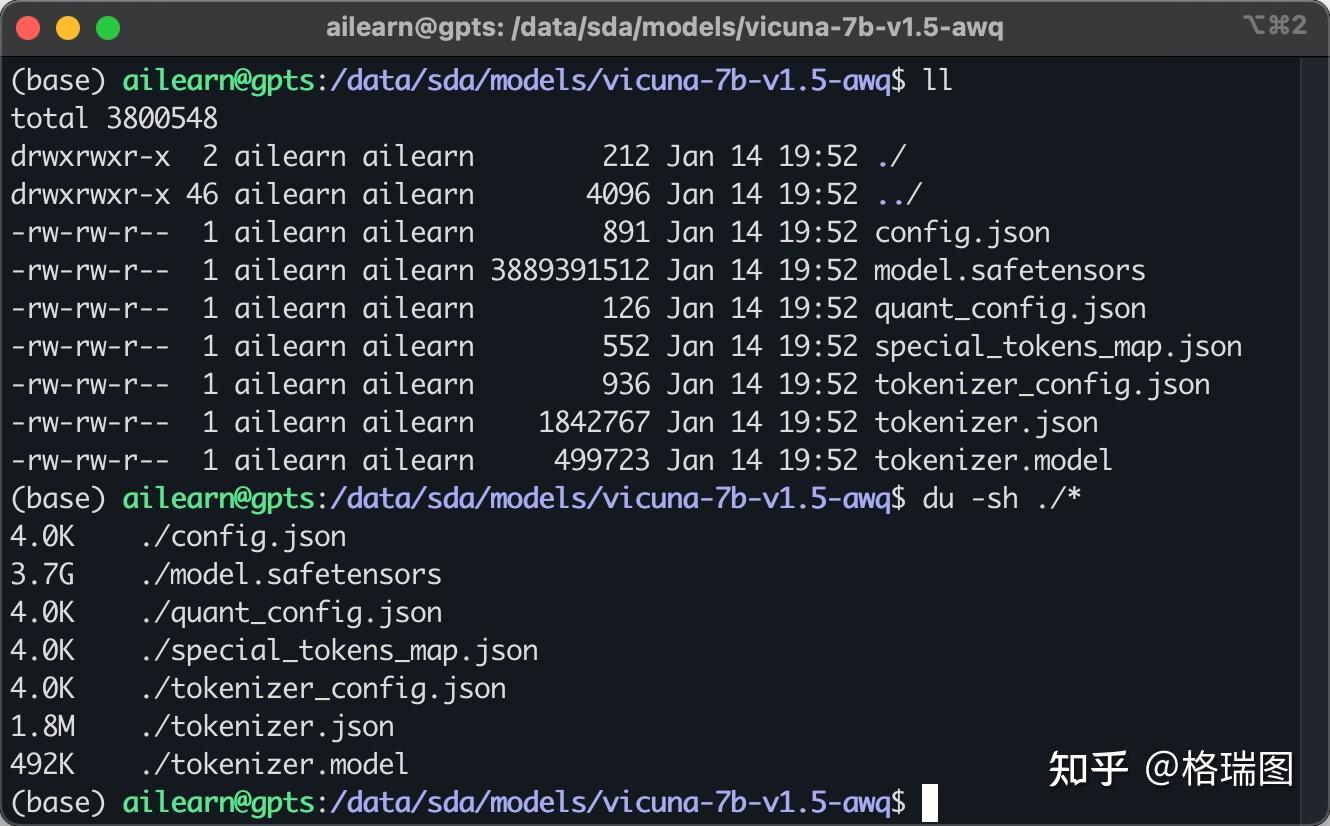Click the red close window button
Screen dimensions: 1330x826
tap(29, 28)
